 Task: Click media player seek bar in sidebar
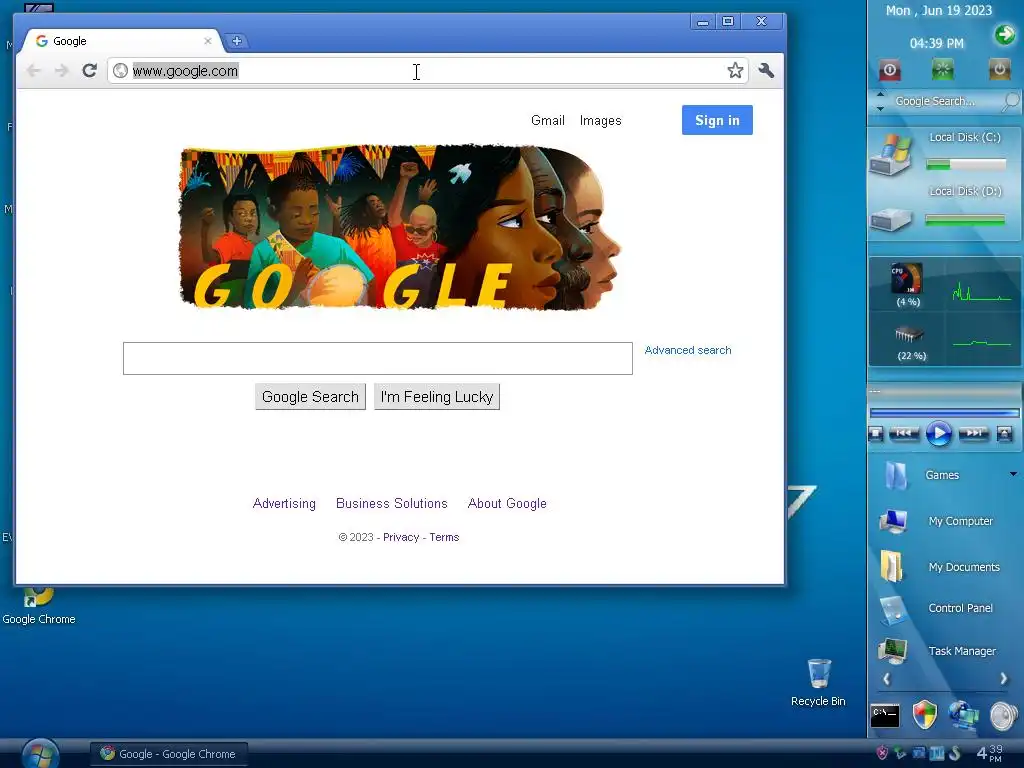(x=944, y=413)
